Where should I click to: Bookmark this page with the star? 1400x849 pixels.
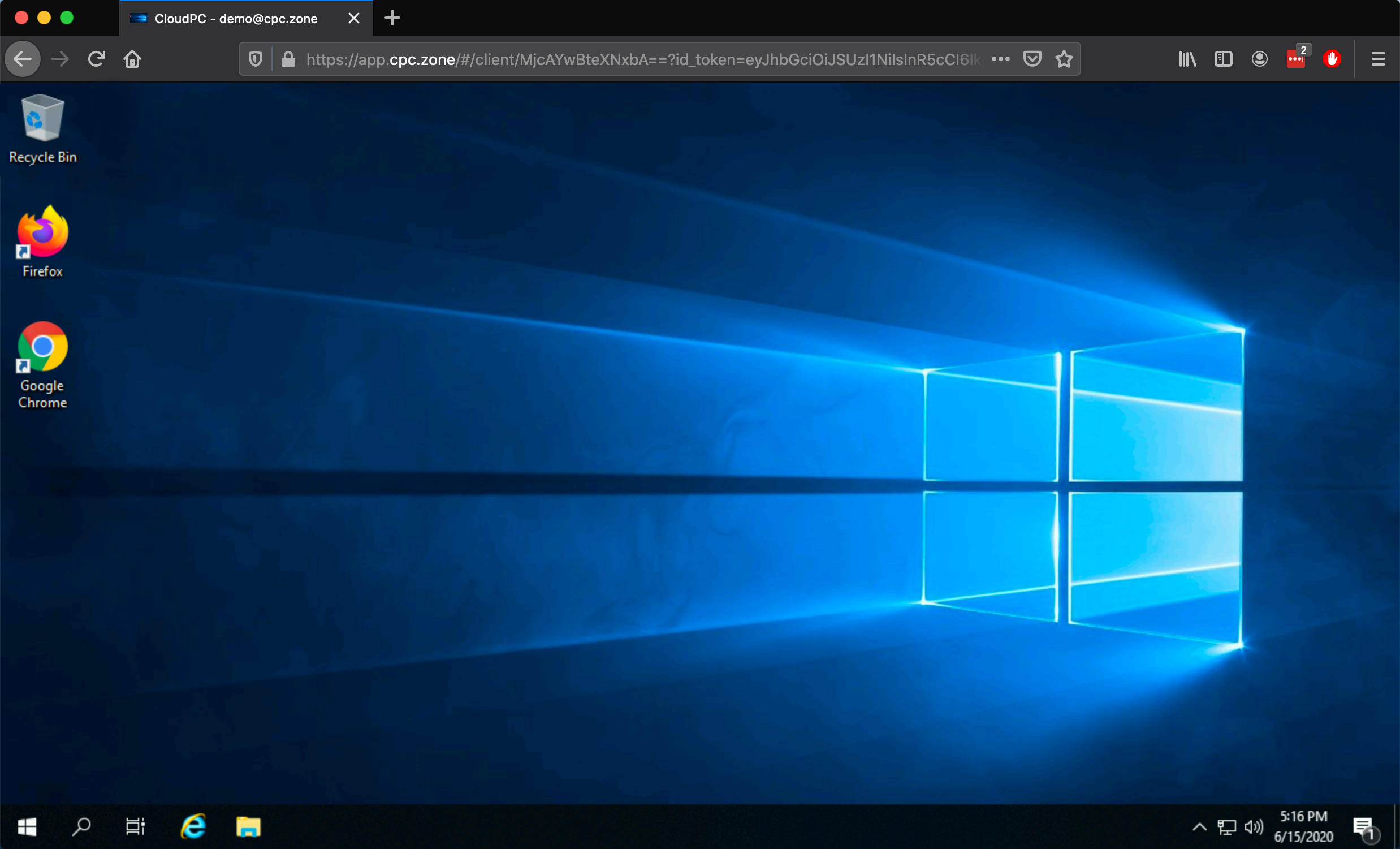point(1064,59)
